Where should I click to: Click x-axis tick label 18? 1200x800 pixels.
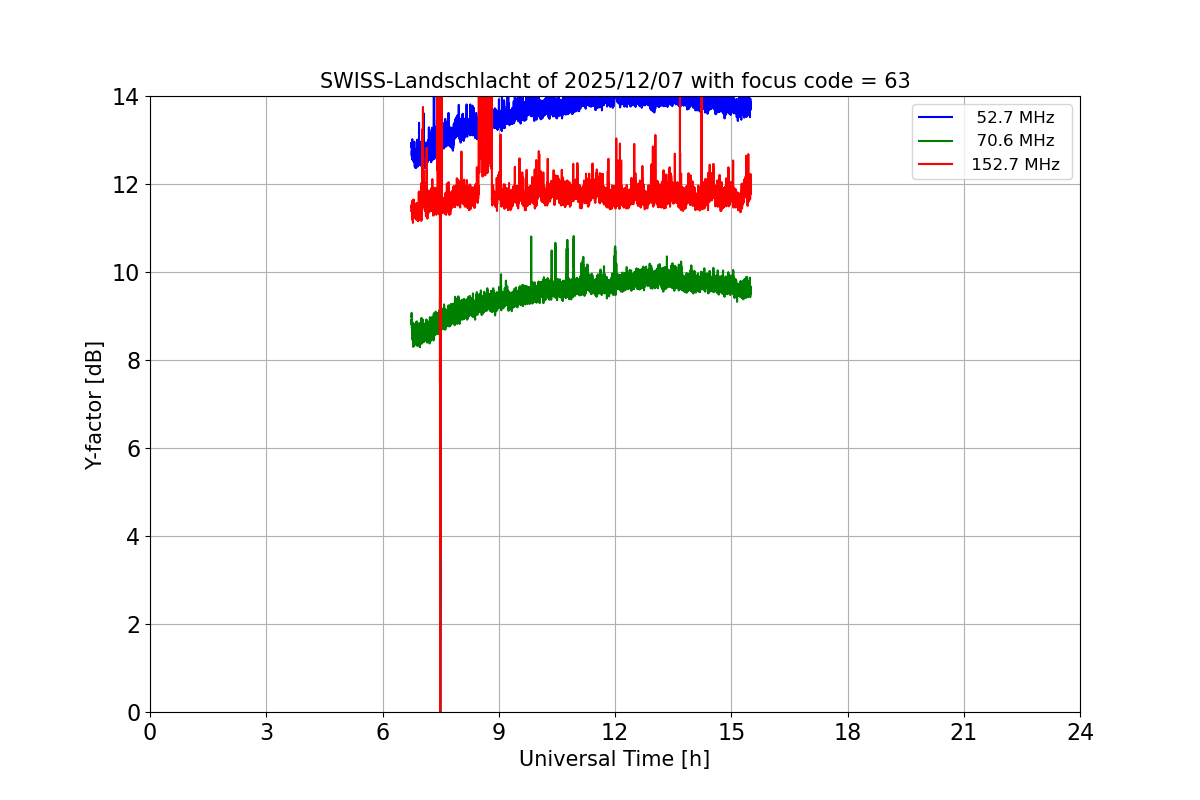click(x=848, y=733)
